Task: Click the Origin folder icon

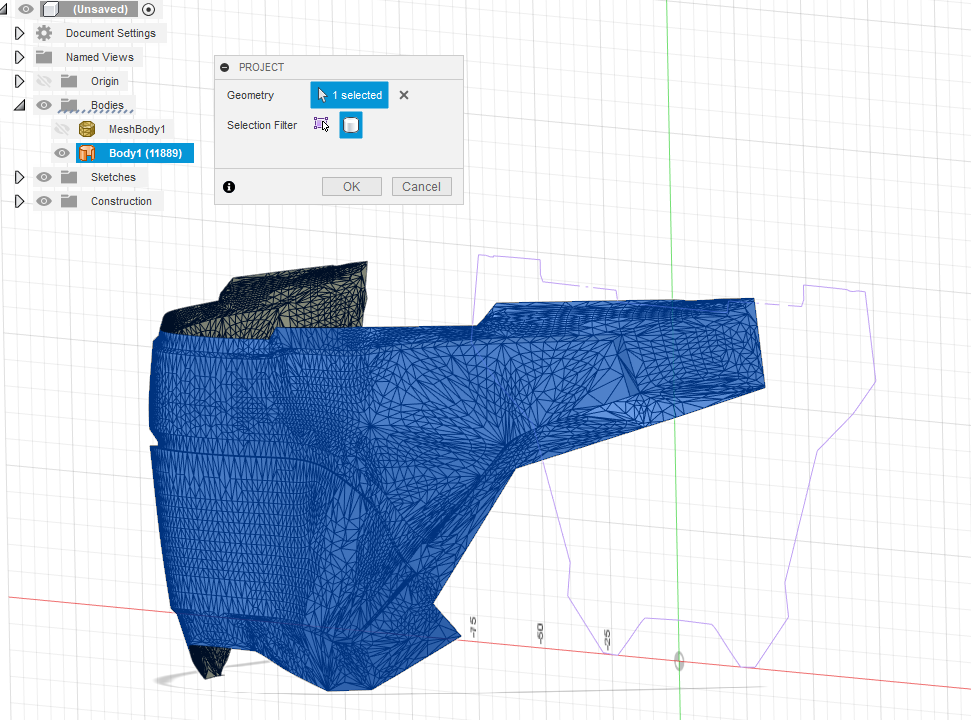Action: click(69, 81)
